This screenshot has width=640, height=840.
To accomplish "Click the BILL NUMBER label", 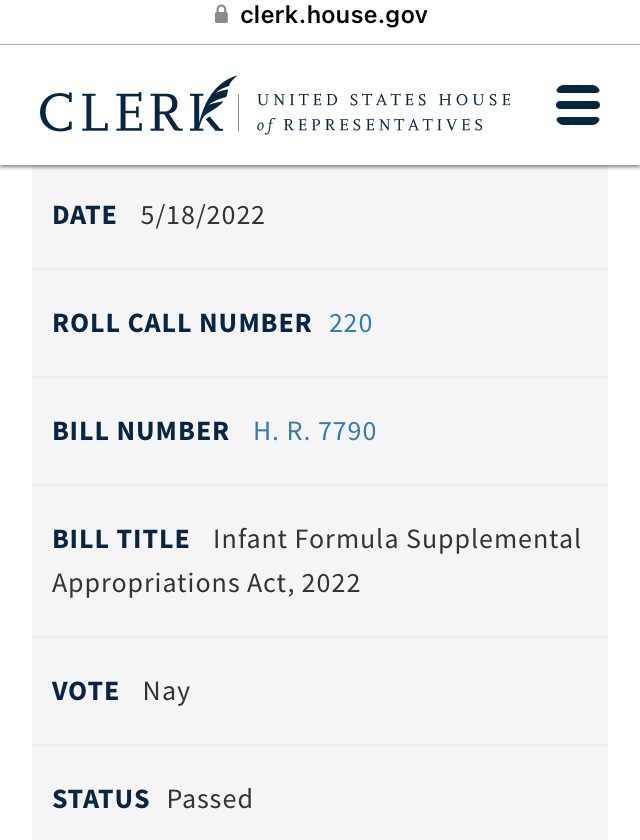I will click(141, 431).
